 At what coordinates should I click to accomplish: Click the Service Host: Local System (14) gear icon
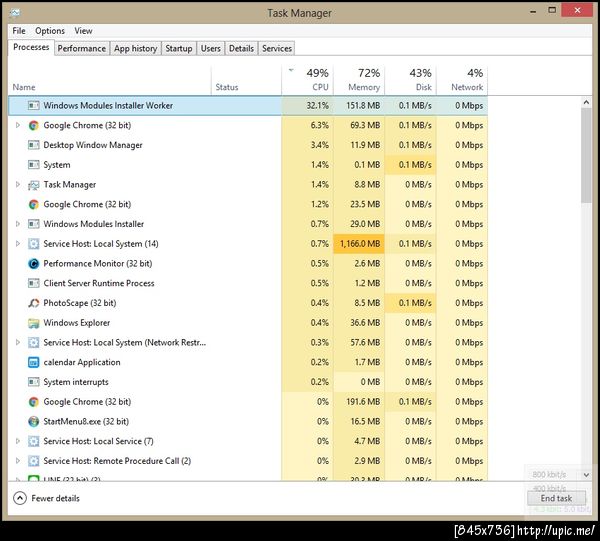(34, 244)
